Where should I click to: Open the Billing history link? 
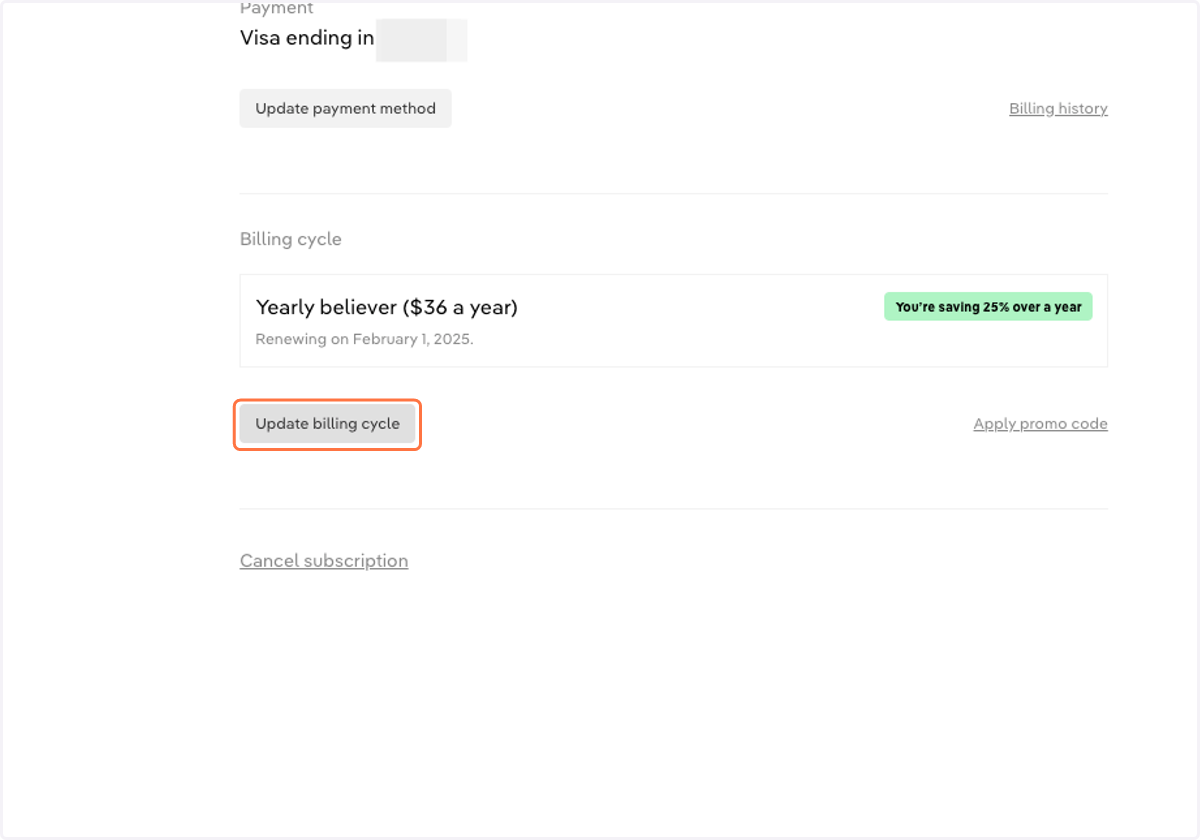(x=1058, y=109)
